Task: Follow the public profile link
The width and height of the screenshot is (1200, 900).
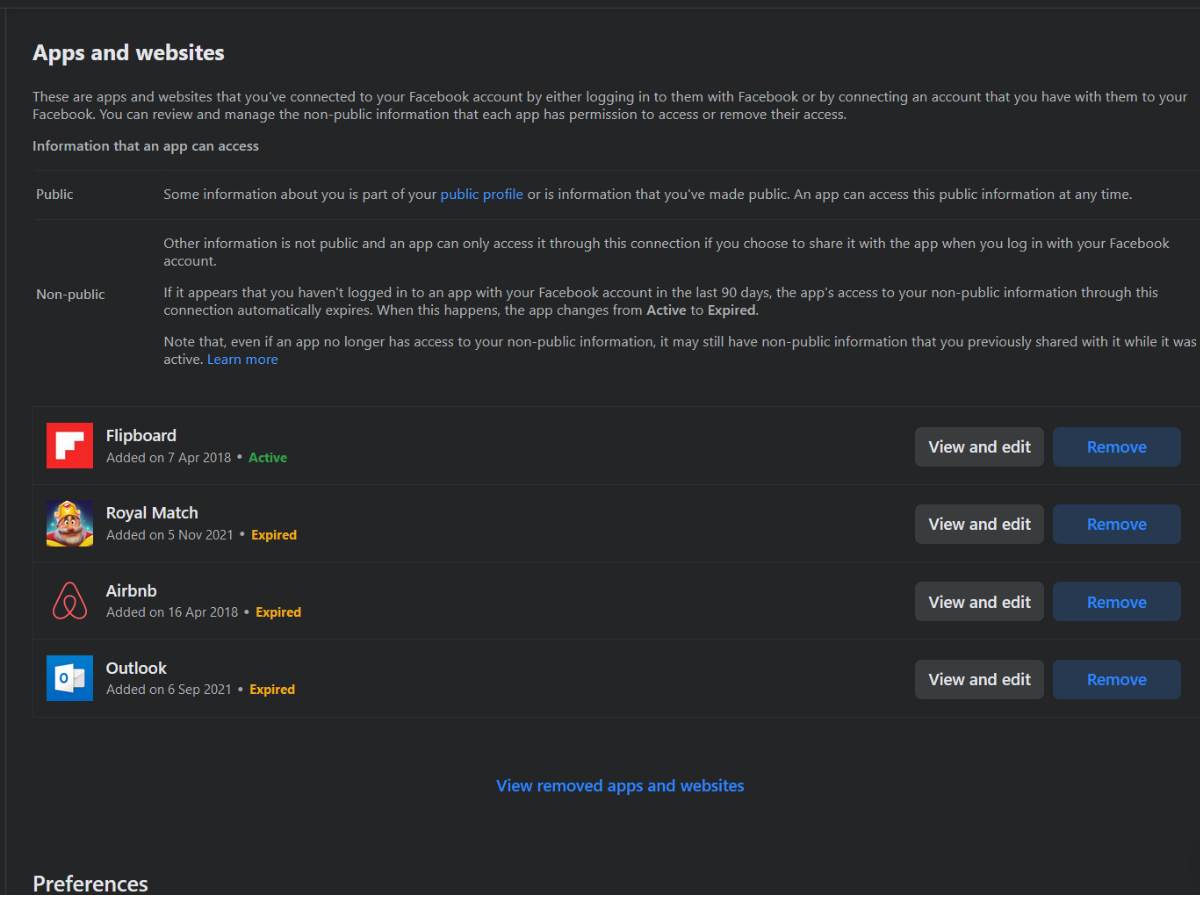Action: coord(481,194)
